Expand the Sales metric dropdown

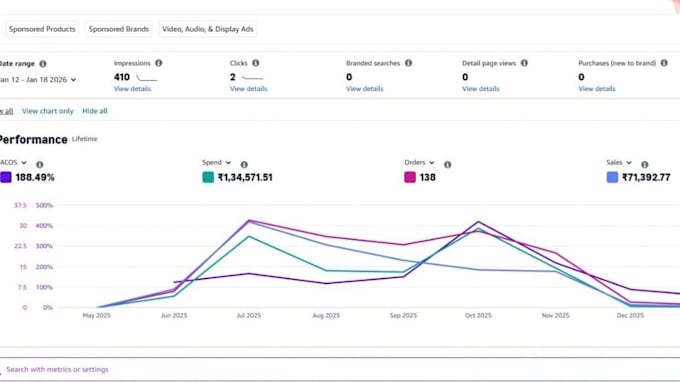pos(619,162)
